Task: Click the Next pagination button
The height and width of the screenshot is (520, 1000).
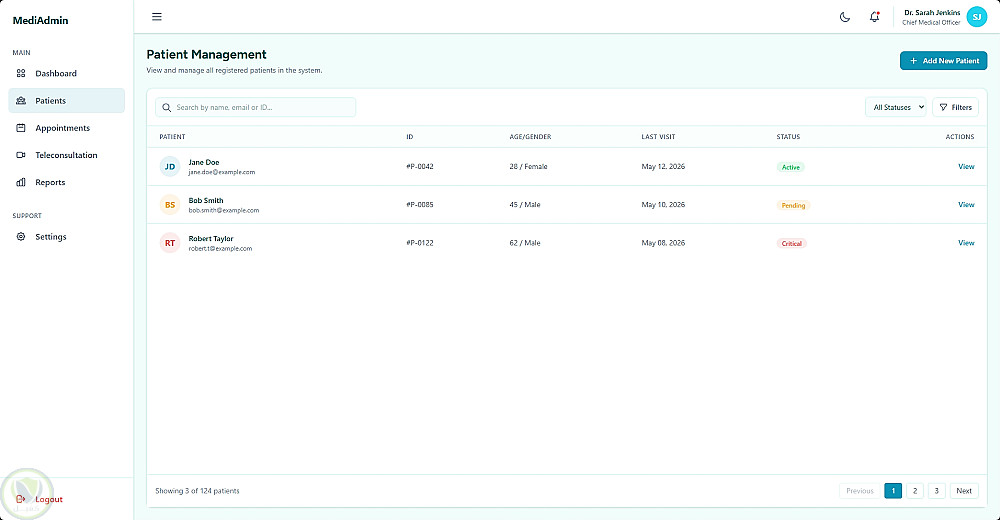Action: (964, 491)
